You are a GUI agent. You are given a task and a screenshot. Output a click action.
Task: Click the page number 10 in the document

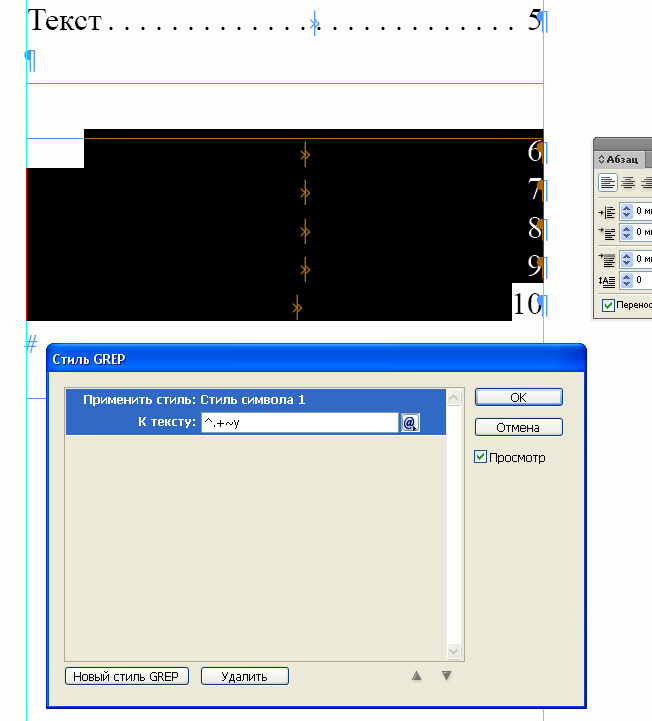[526, 304]
